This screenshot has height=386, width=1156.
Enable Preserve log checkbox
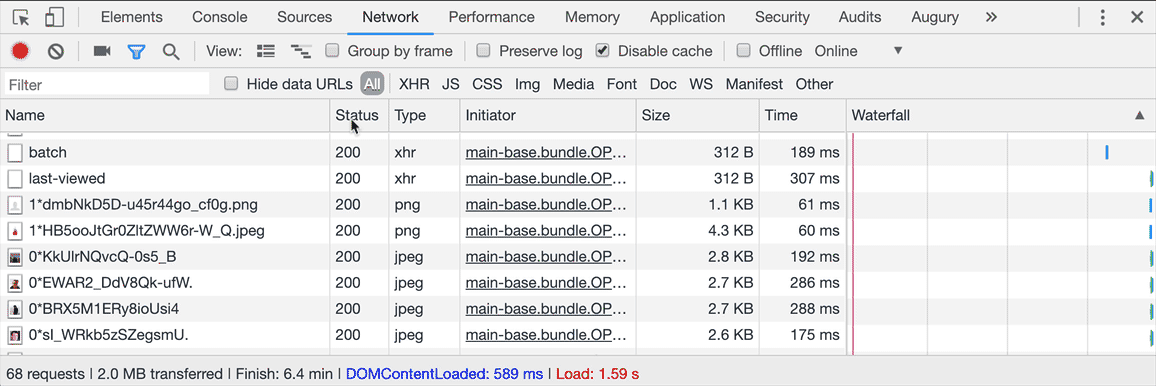pyautogui.click(x=484, y=50)
